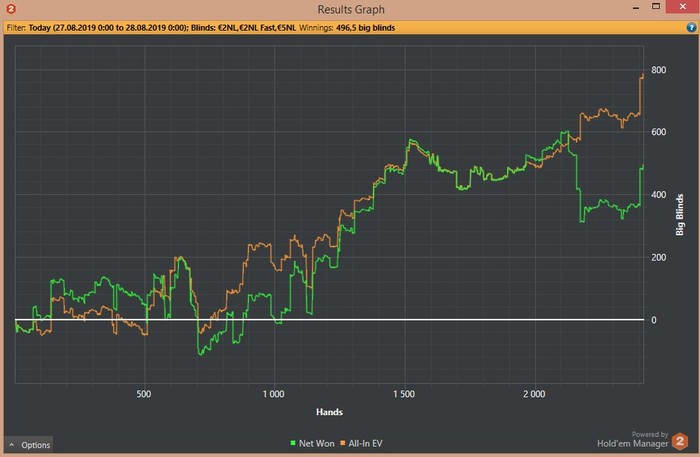Minimize the Results Graph window
700x457 pixels.
(x=636, y=8)
